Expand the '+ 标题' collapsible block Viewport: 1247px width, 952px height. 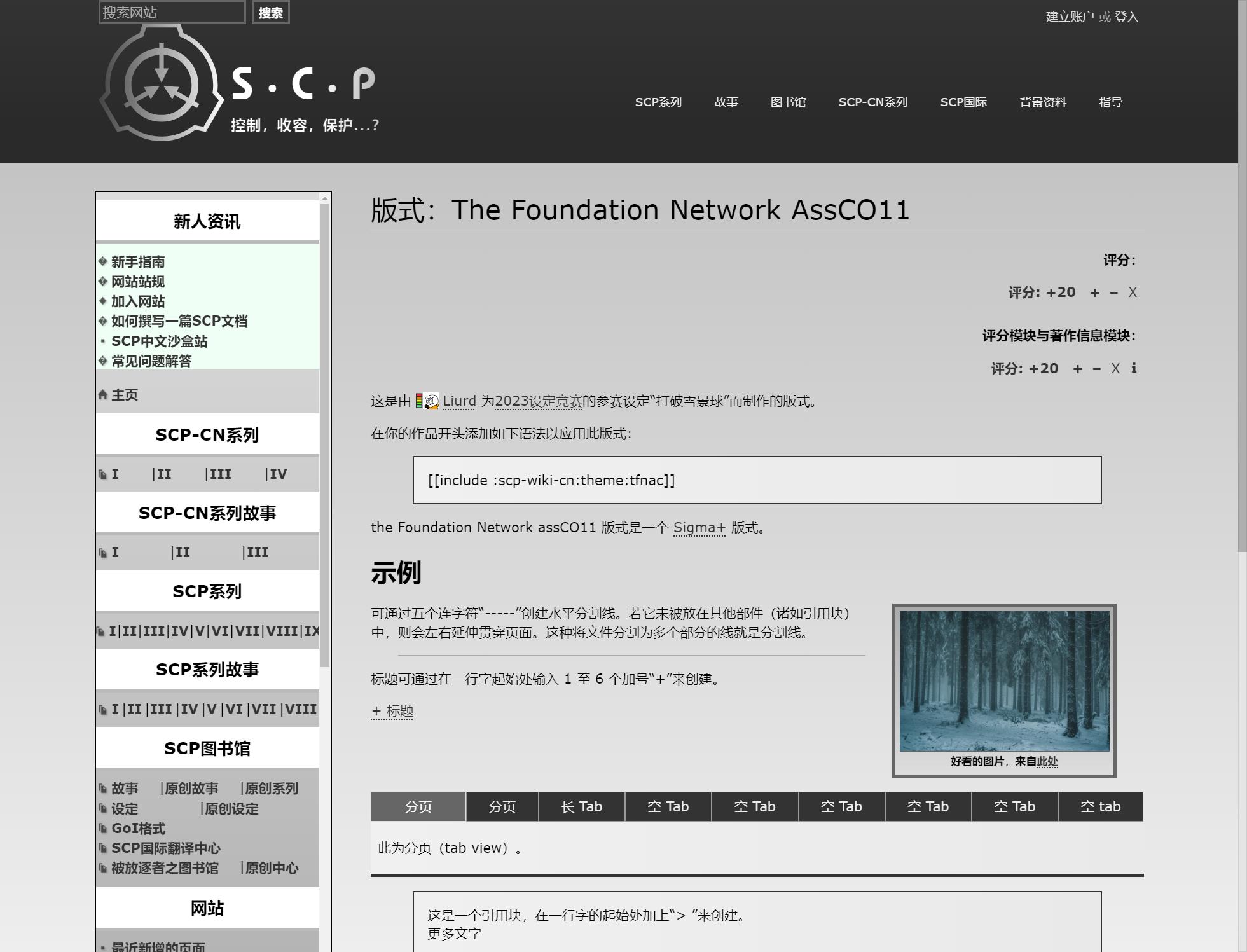(x=392, y=711)
